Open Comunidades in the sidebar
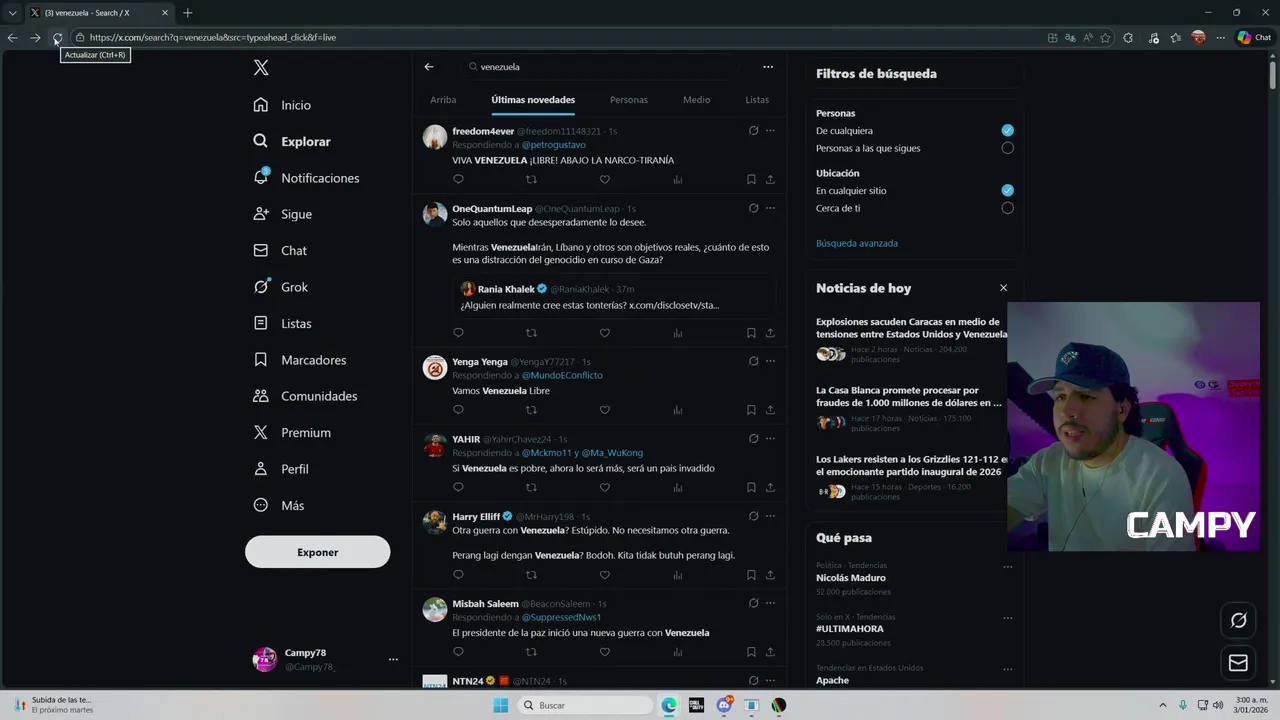This screenshot has width=1280, height=720. pos(305,396)
